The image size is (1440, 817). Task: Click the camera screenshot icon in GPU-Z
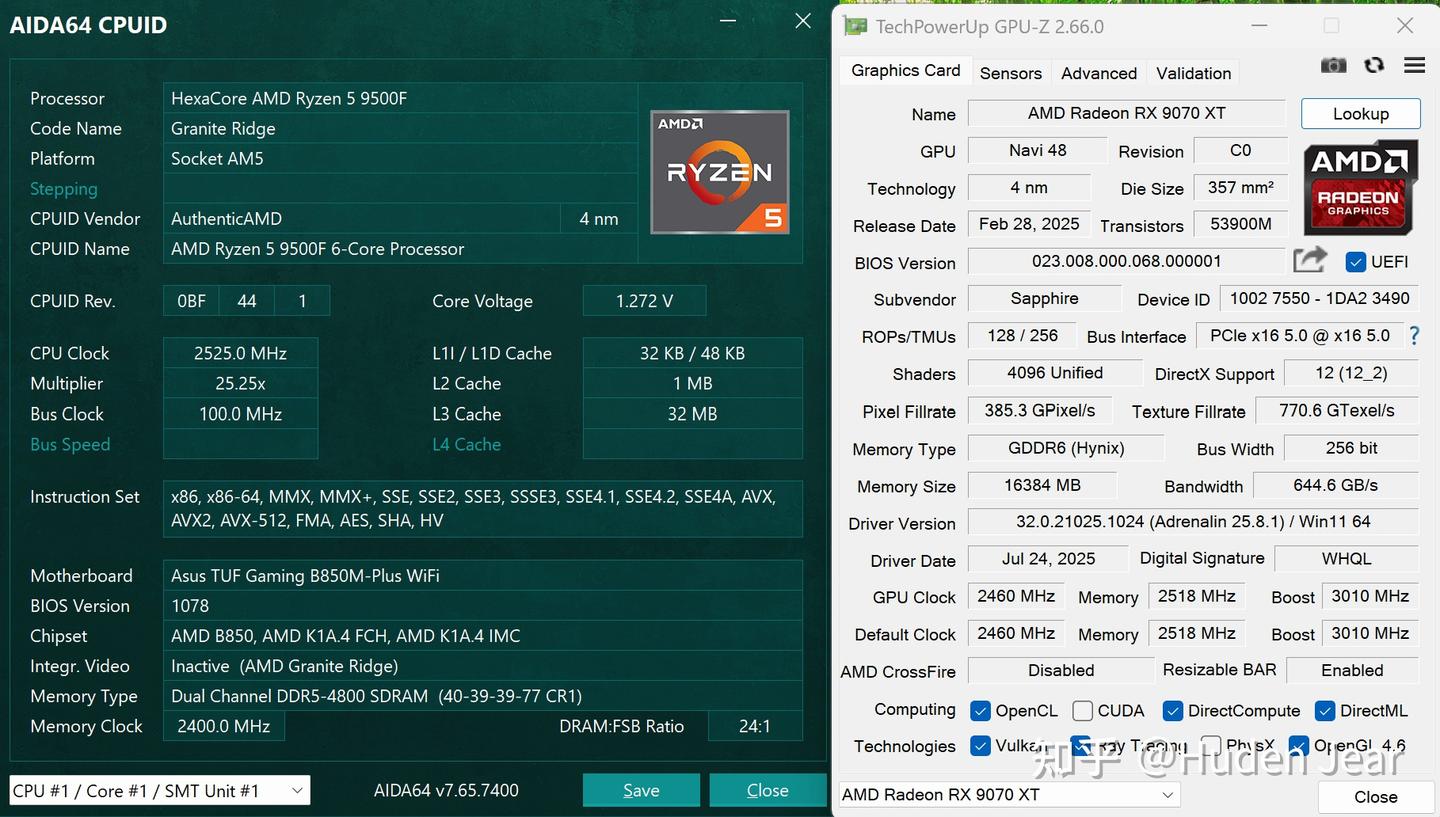1333,64
